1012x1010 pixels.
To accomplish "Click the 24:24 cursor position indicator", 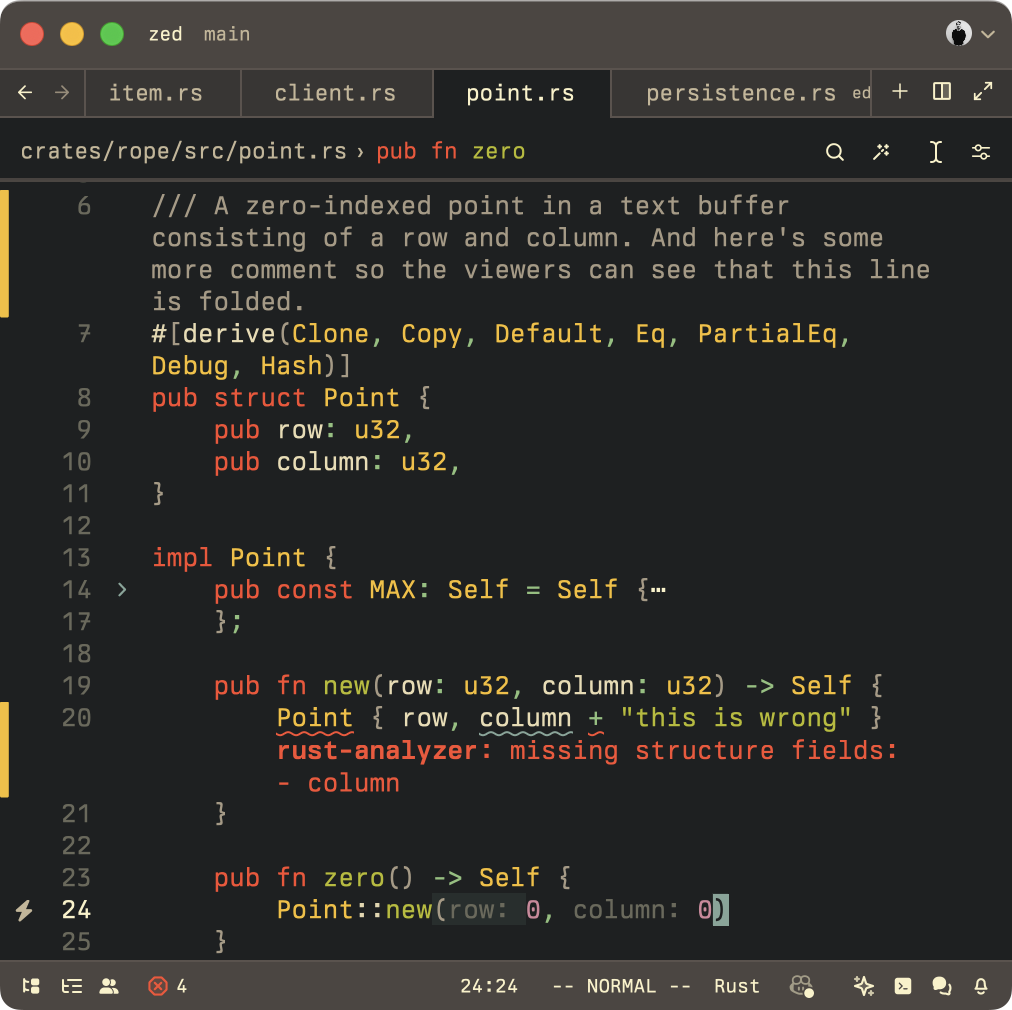I will coord(489,986).
